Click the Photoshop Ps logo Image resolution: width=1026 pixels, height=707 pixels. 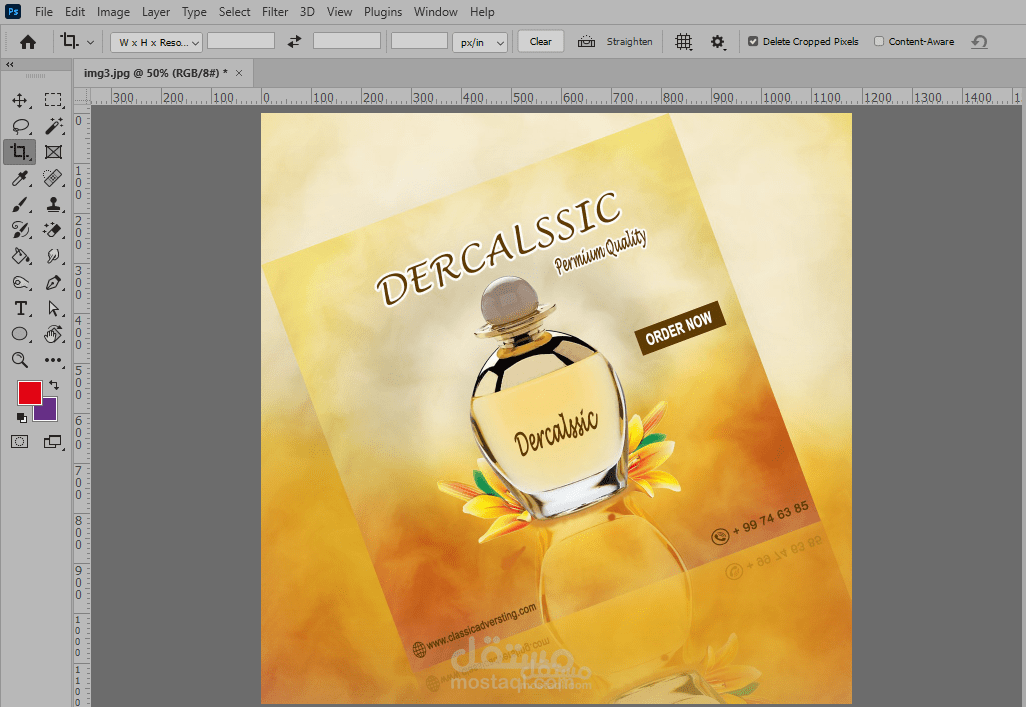click(x=12, y=11)
